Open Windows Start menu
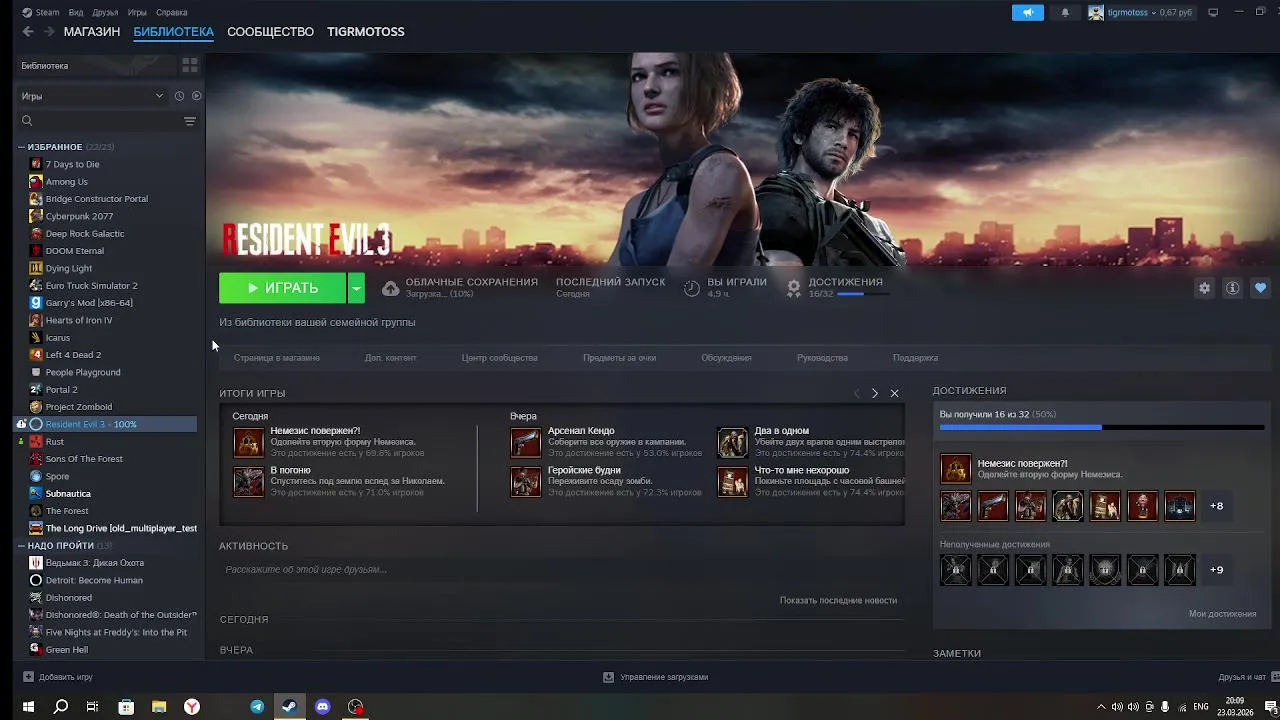The width and height of the screenshot is (1280, 720). (28, 707)
